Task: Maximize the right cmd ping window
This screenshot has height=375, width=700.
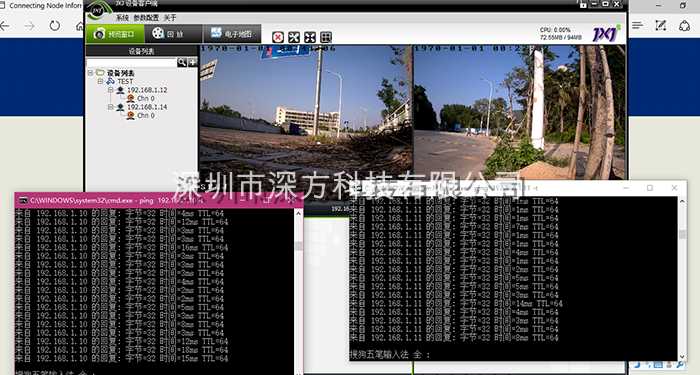Action: (650, 188)
